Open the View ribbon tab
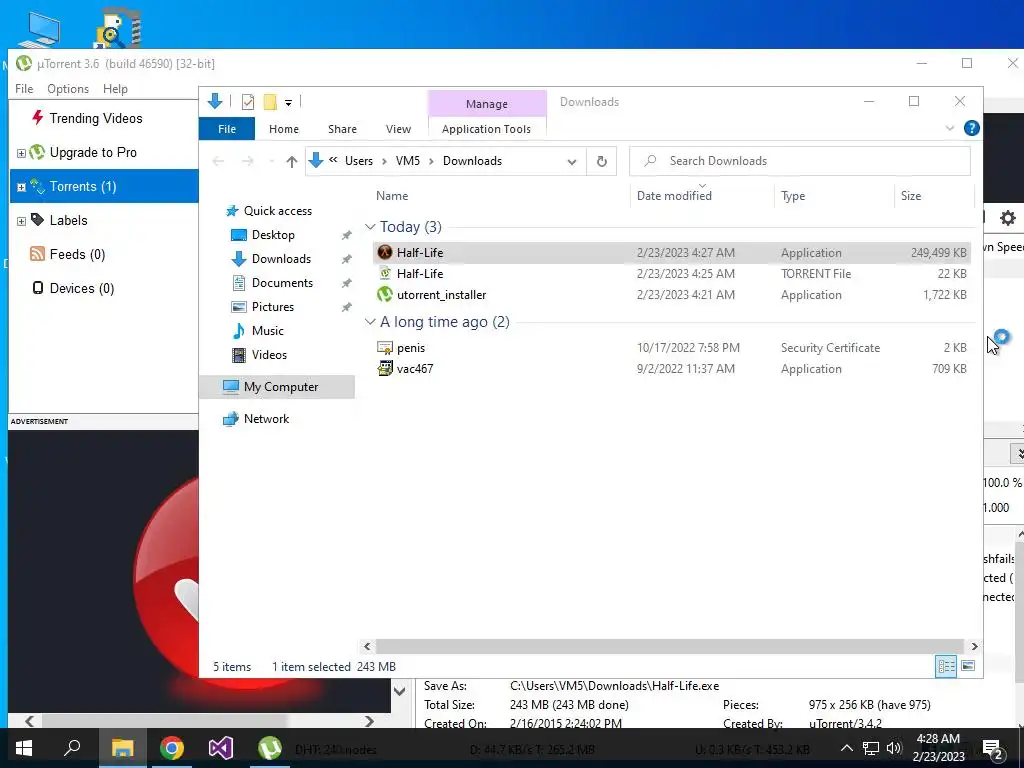Image resolution: width=1024 pixels, height=768 pixels. click(x=398, y=129)
